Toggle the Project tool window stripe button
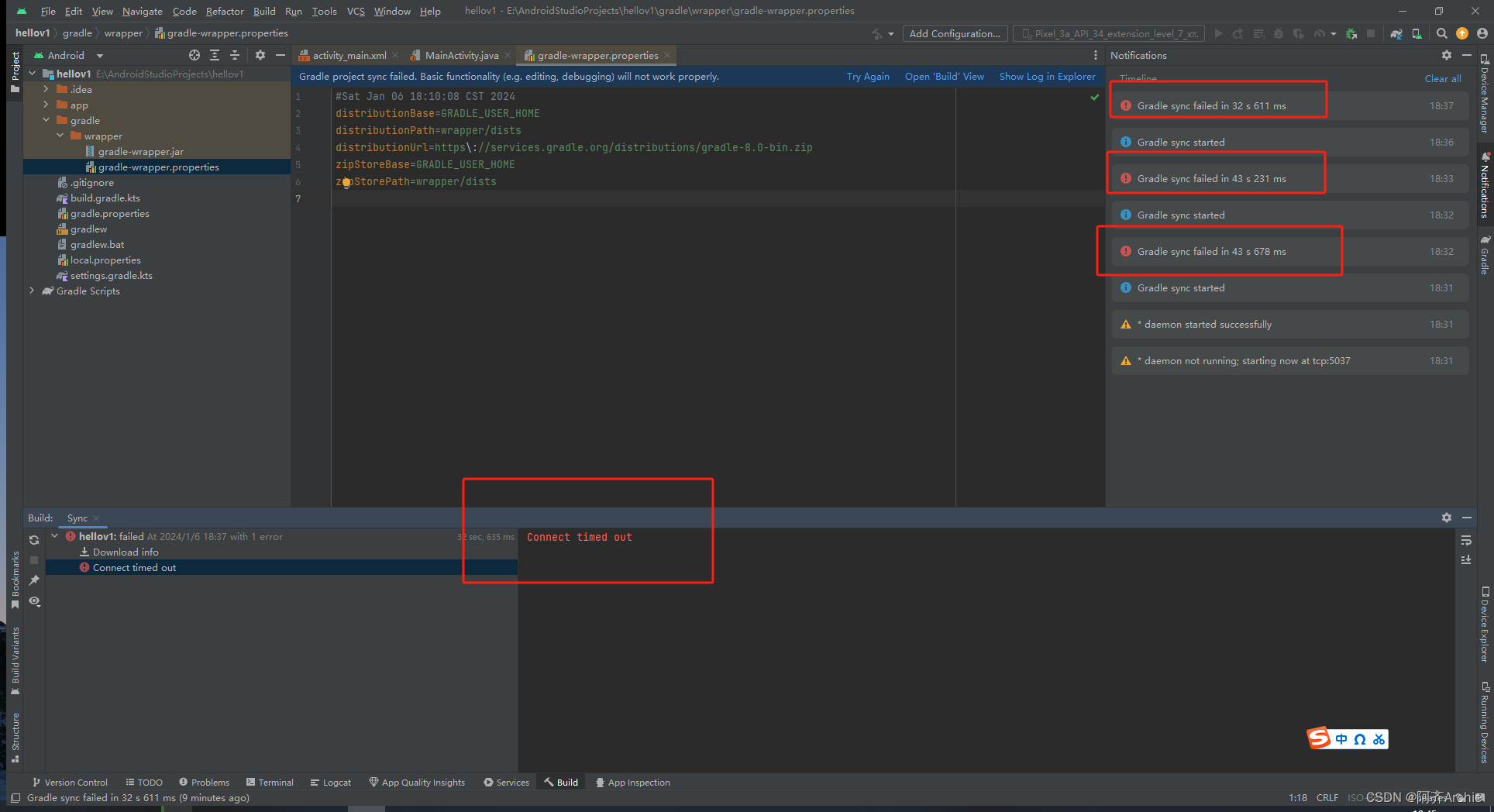The width and height of the screenshot is (1494, 812). [15, 72]
